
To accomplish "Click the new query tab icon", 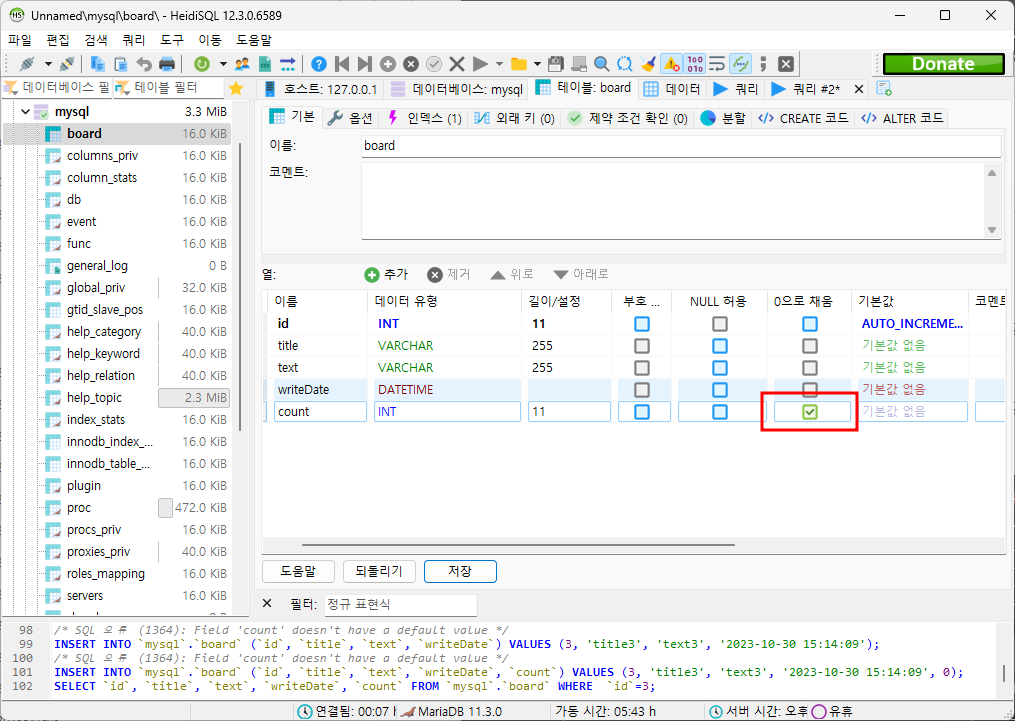I will click(884, 88).
